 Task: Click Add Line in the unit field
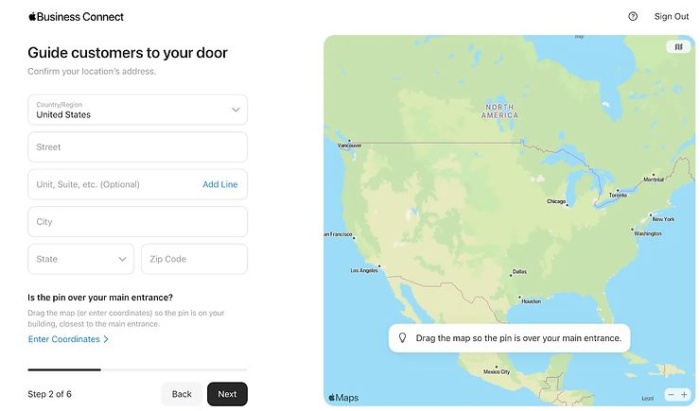[x=220, y=184]
